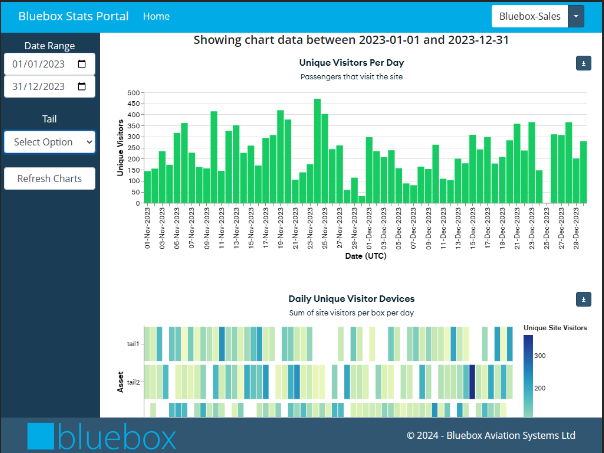Focus the end date field 31/12/2023
Image resolution: width=604 pixels, height=453 pixels.
[38, 87]
